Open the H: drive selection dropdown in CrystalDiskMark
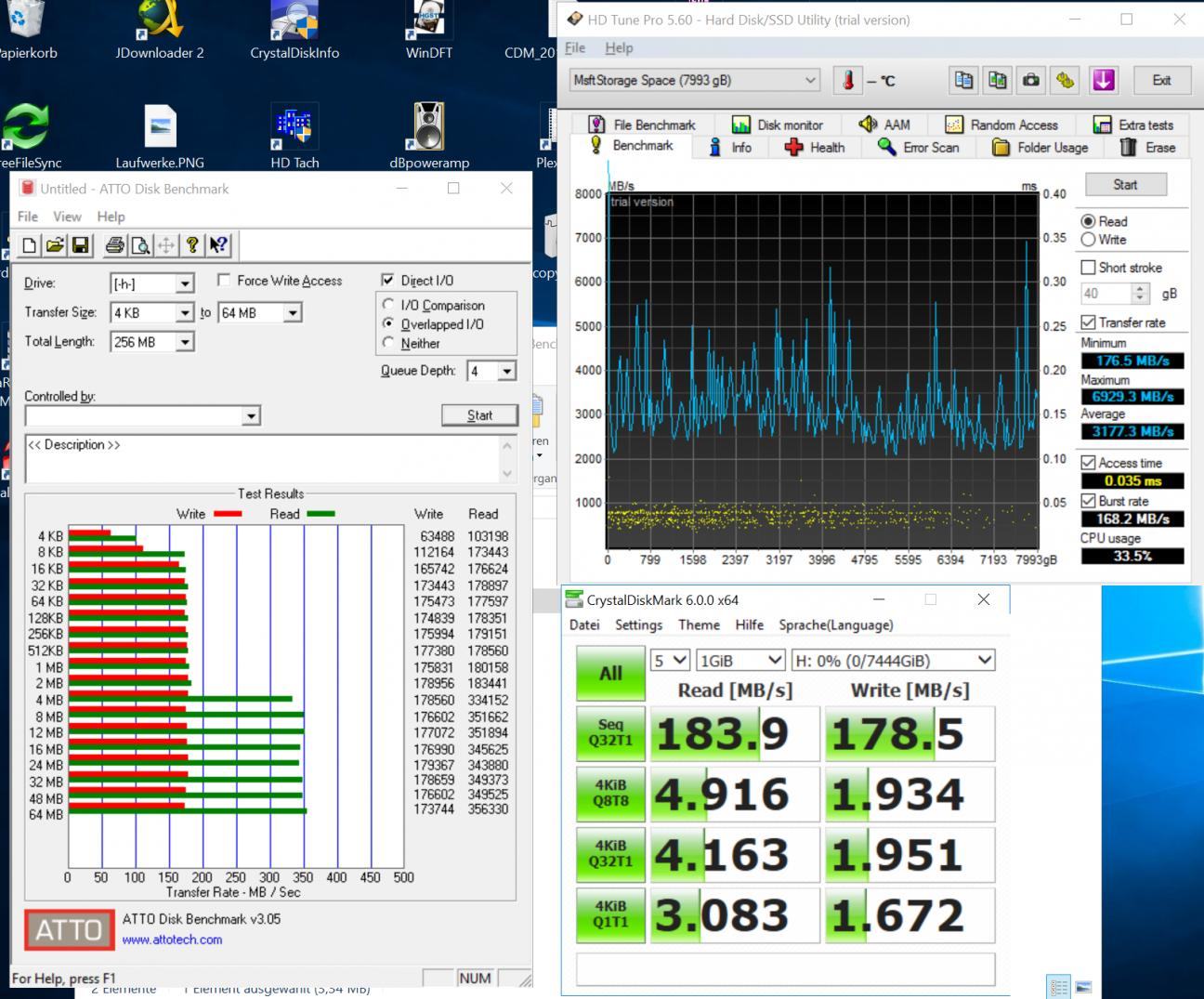Viewport: 1204px width, 999px height. click(894, 660)
